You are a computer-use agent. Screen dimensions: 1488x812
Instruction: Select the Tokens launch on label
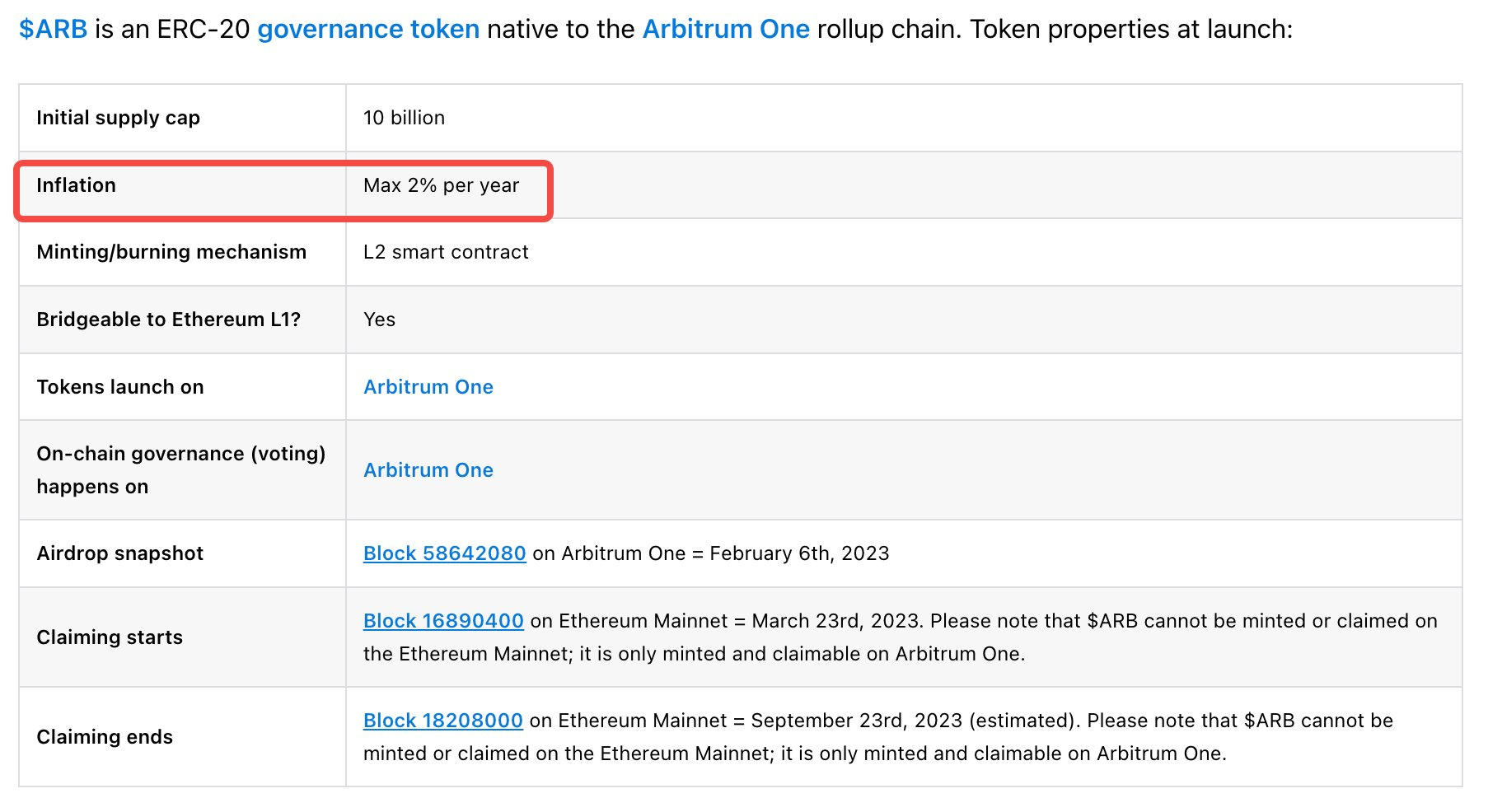tap(120, 387)
